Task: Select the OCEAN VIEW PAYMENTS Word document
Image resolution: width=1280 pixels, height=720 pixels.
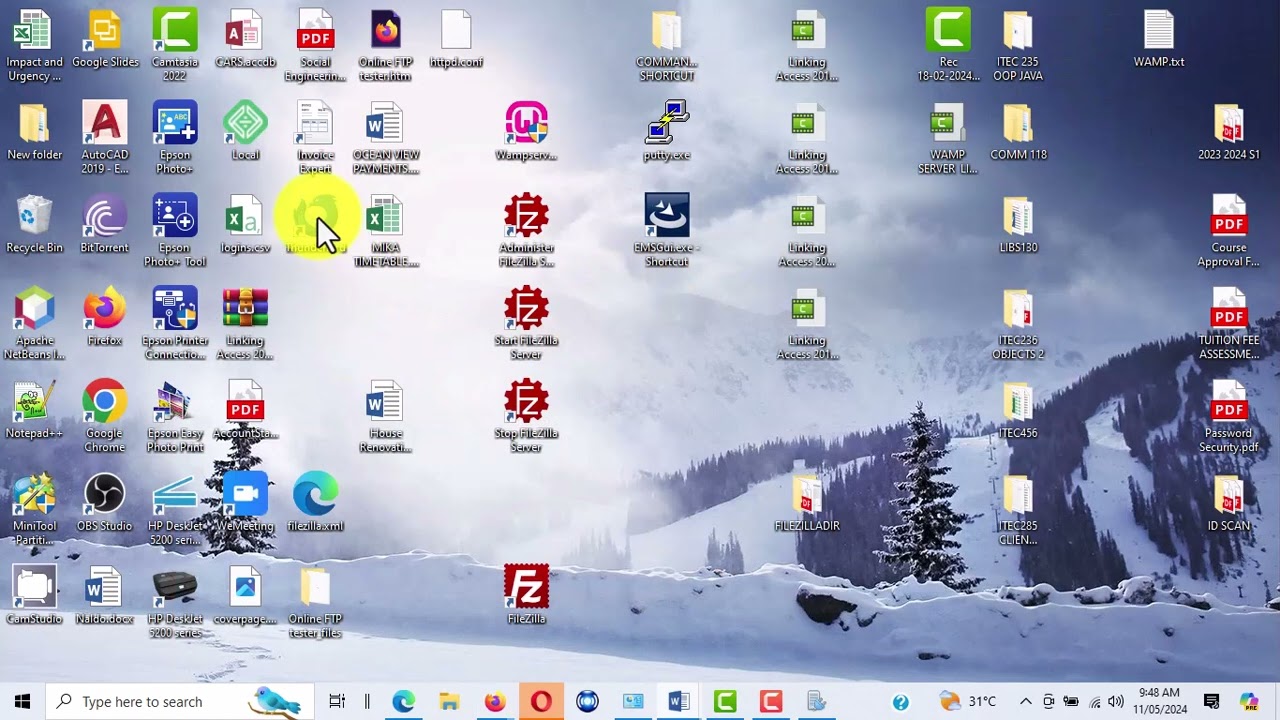Action: [385, 138]
